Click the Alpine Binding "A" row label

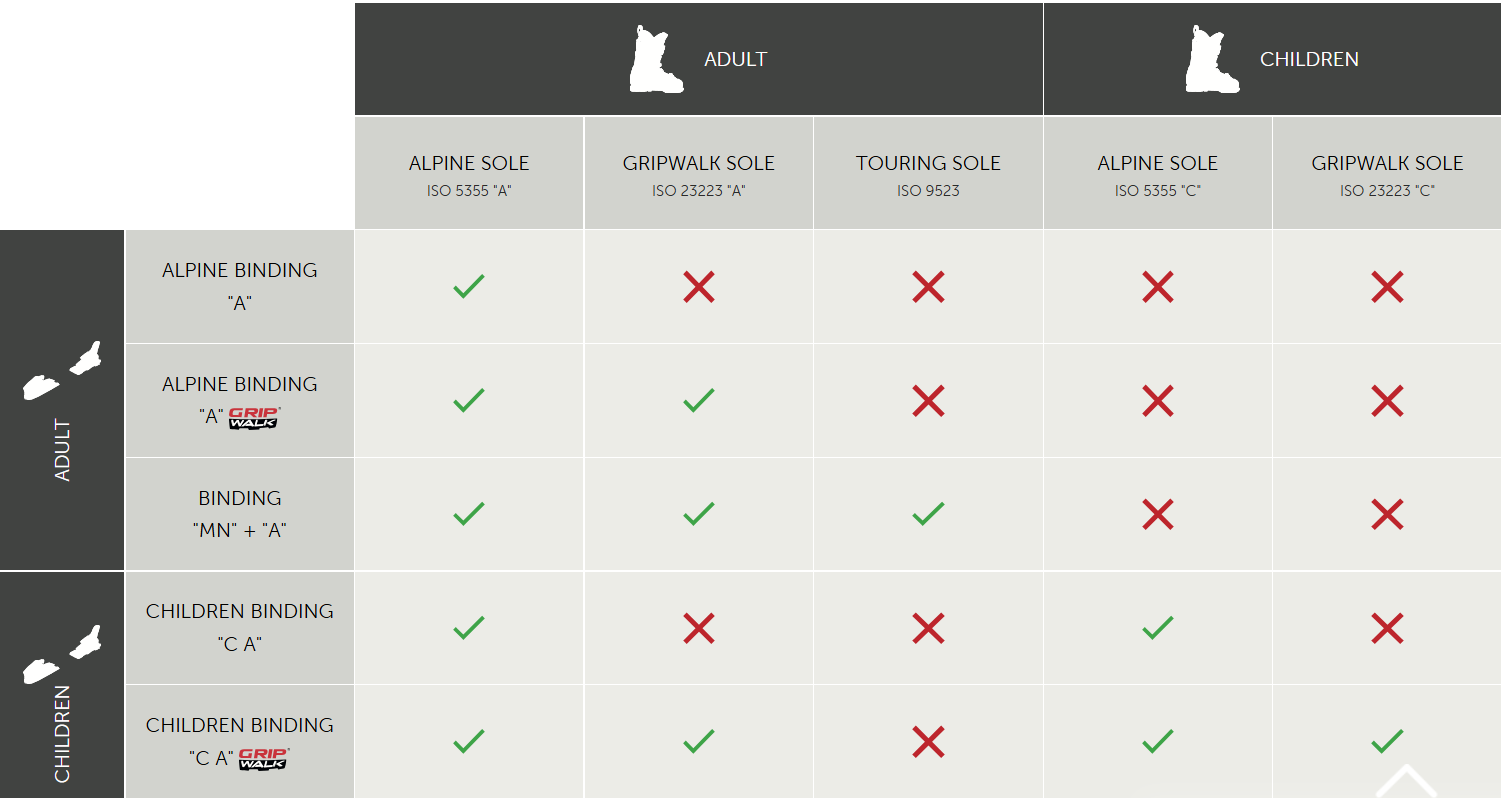tap(240, 286)
